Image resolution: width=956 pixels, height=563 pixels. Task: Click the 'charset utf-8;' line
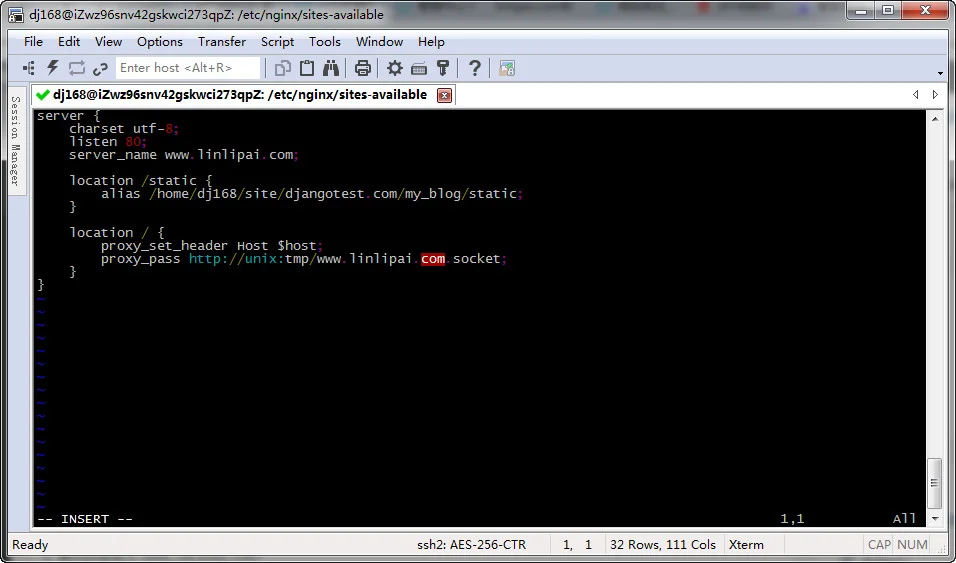point(124,129)
